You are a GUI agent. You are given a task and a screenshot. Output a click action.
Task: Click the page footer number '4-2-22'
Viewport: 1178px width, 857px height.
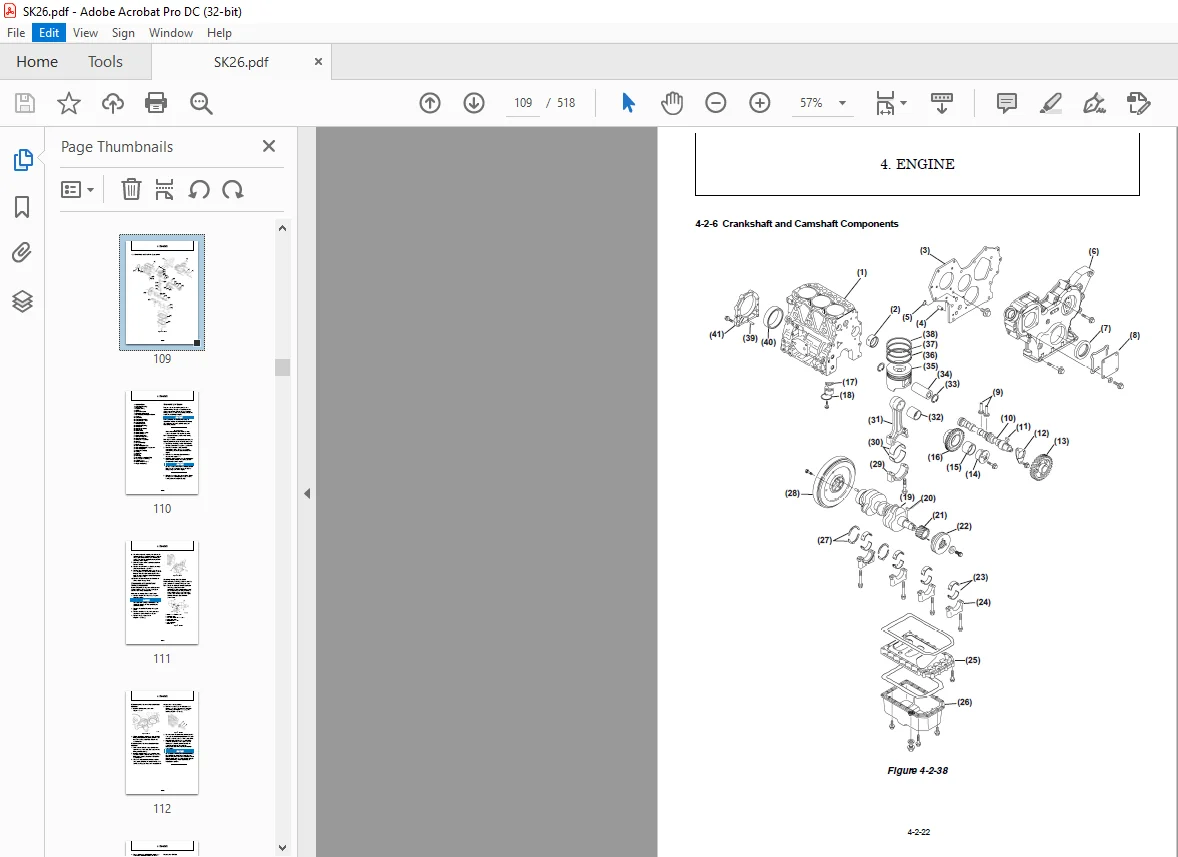click(x=918, y=832)
